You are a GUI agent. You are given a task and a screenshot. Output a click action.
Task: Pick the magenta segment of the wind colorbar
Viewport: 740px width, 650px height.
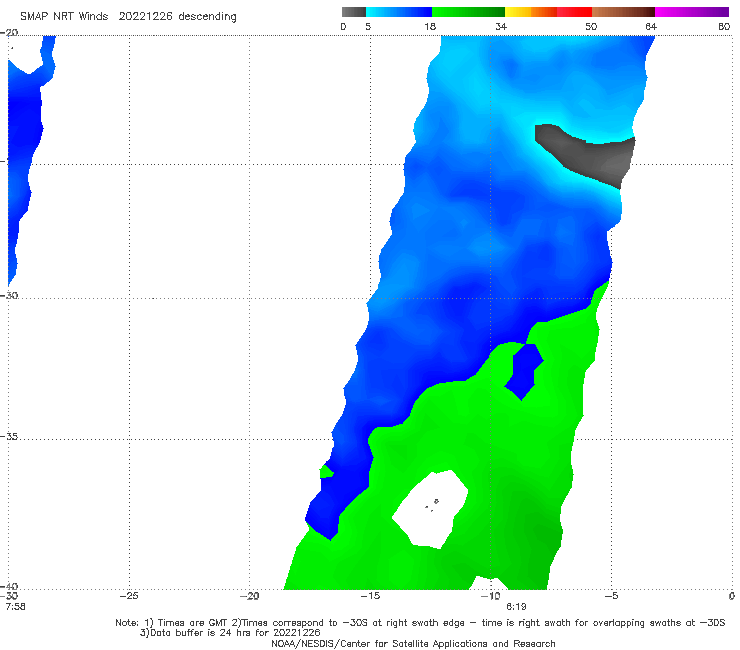coord(692,12)
